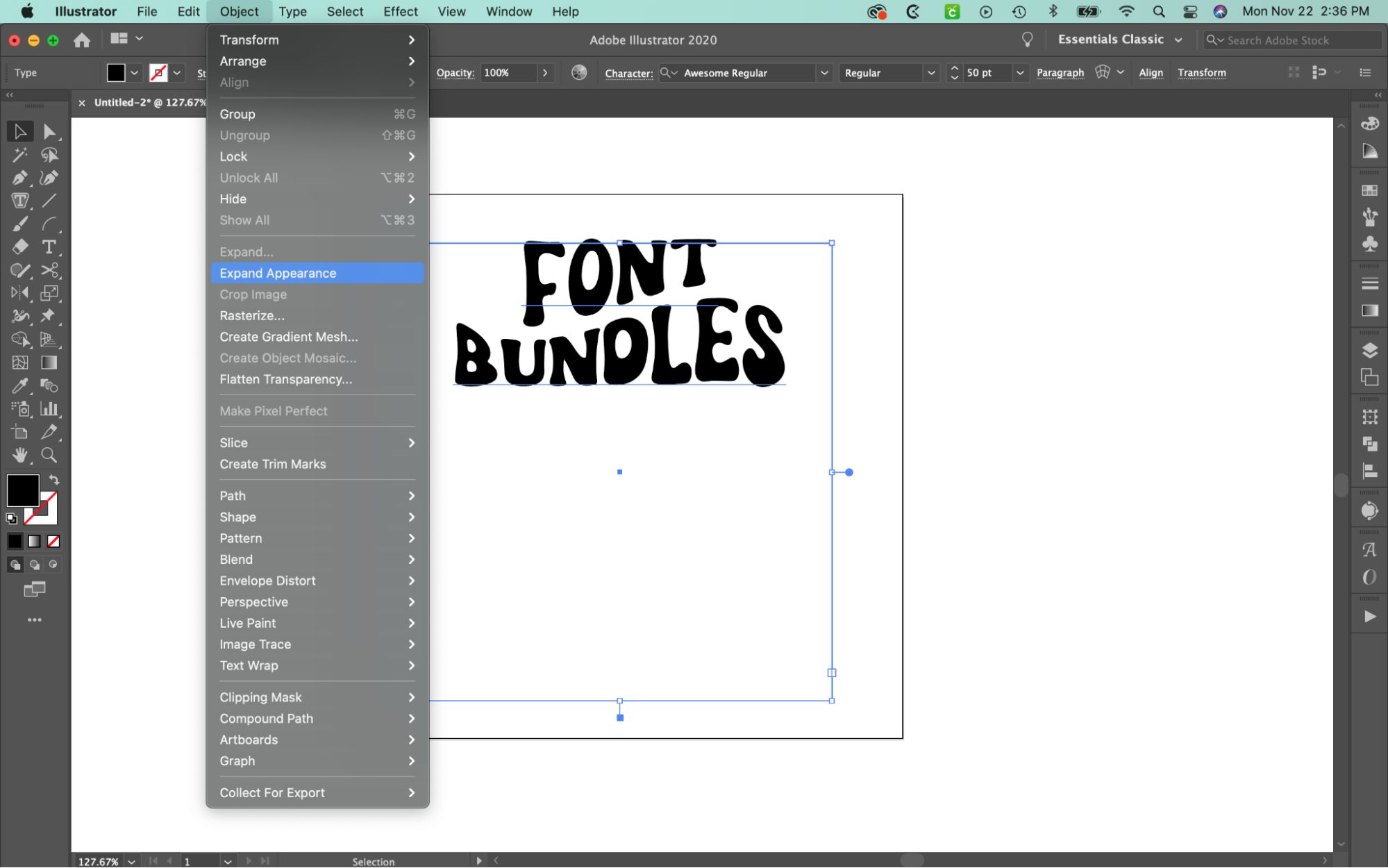
Task: Click the black fill swatch in control bar
Action: (116, 72)
